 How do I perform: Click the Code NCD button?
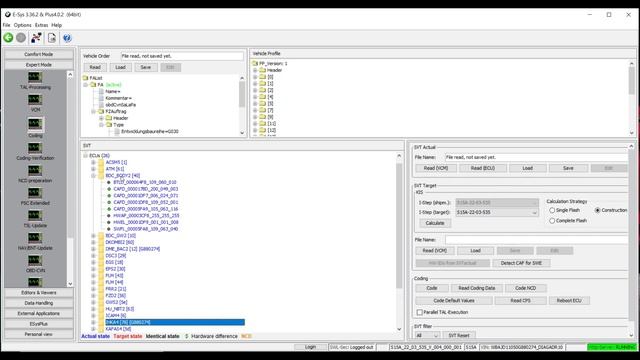525,288
